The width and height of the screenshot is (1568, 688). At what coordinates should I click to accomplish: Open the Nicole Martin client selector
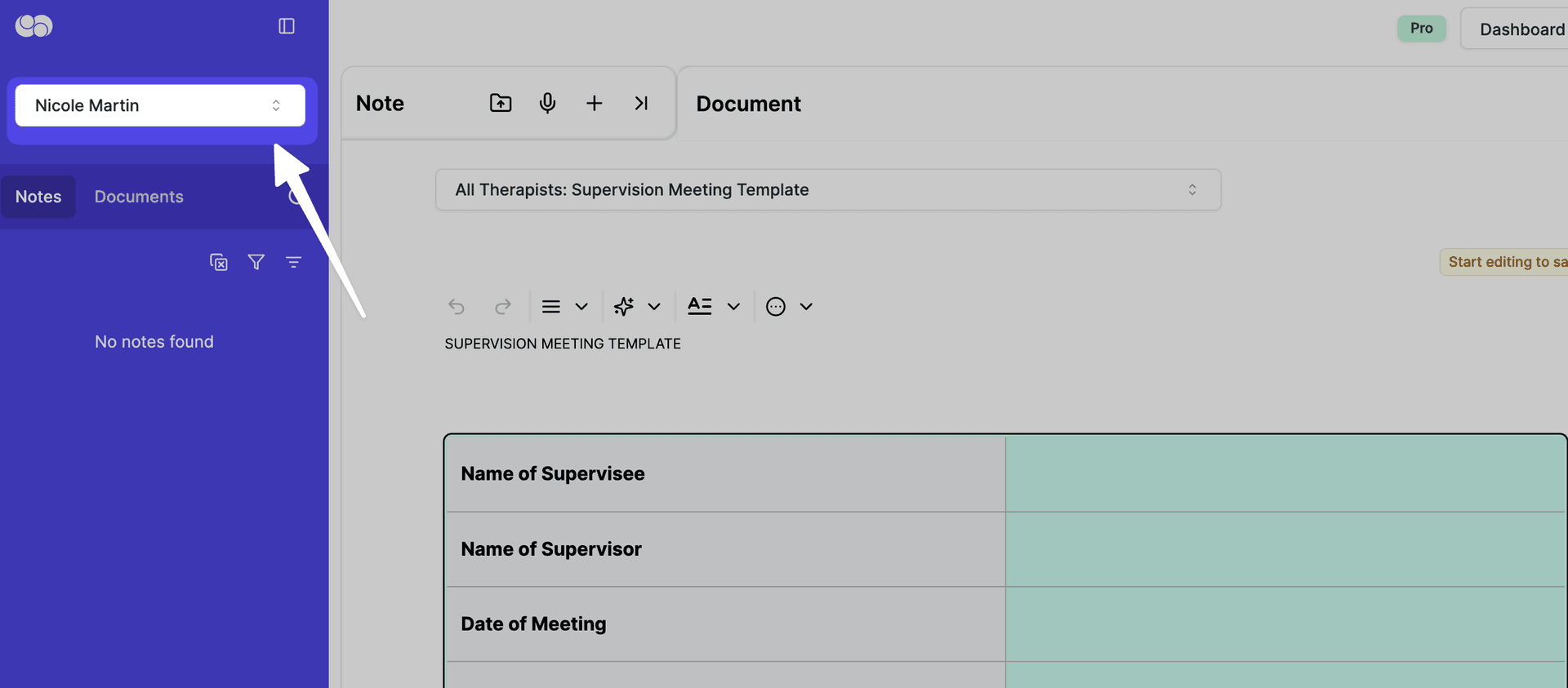click(159, 105)
